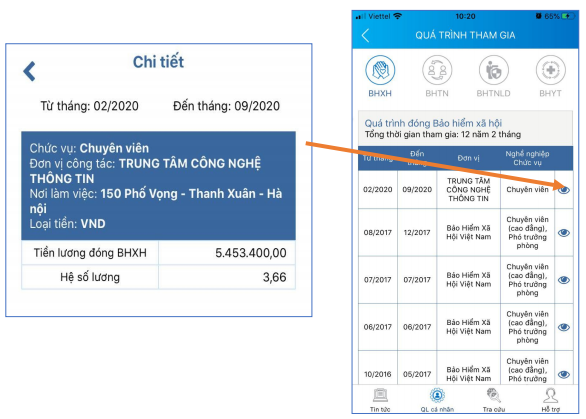View details for 08/2017 to 12/2017 row

[564, 232]
